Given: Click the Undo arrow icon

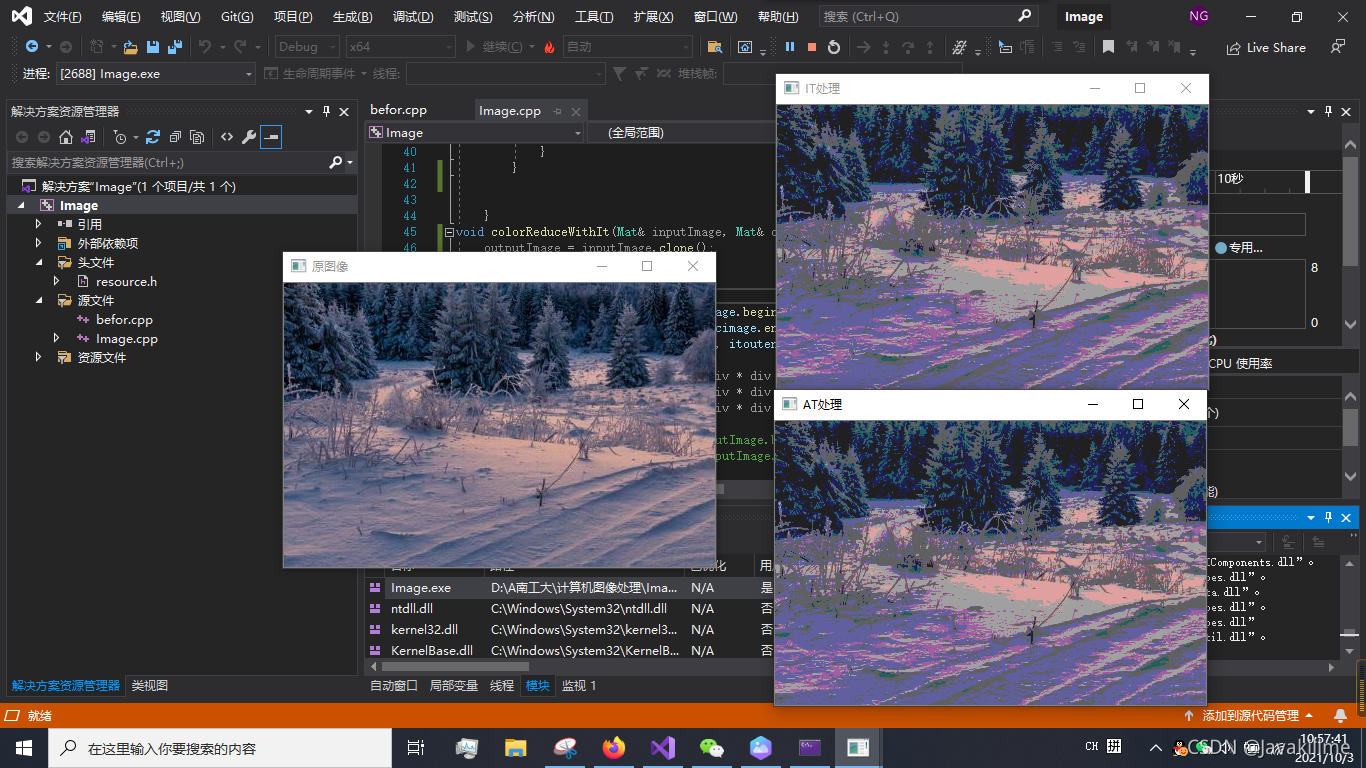Looking at the screenshot, I should click(205, 47).
